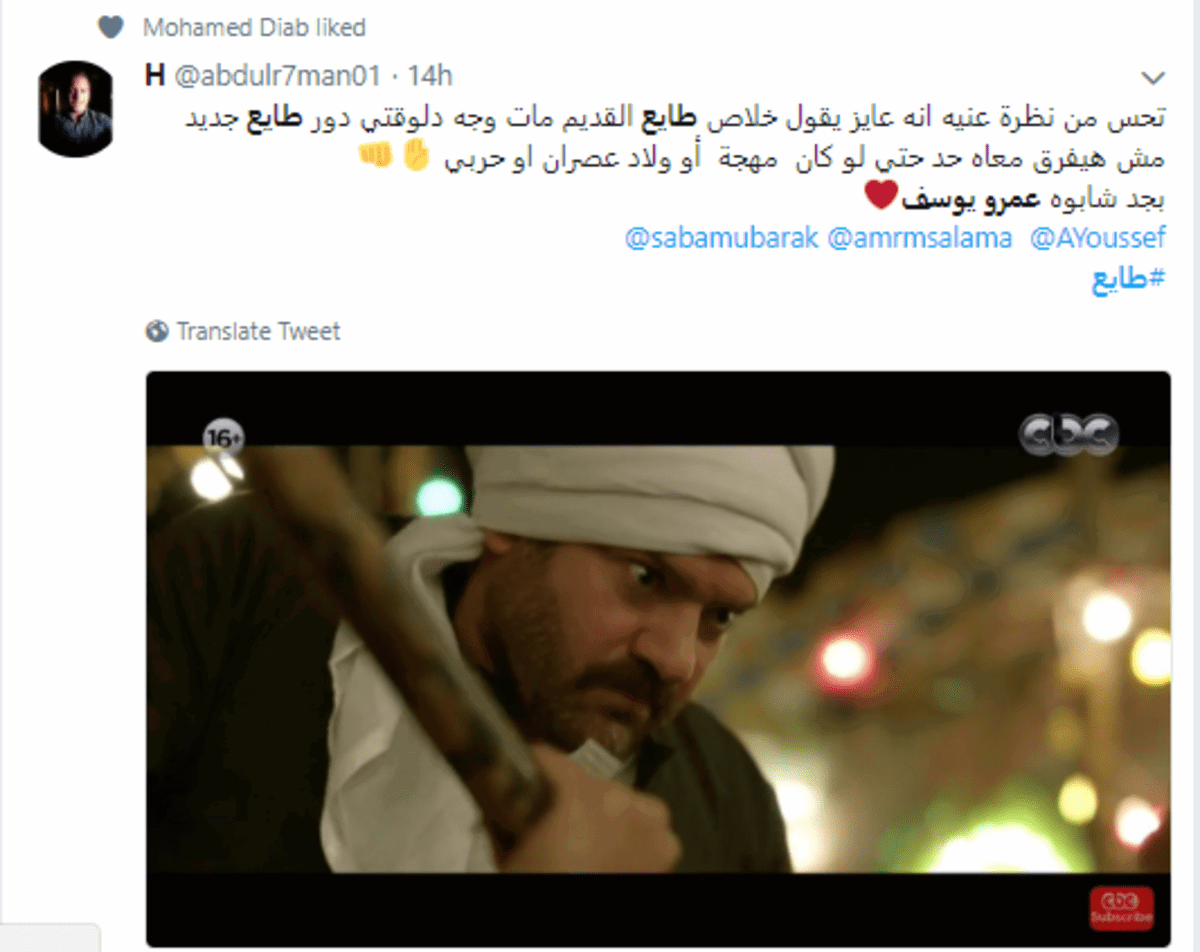Open the tweet via the 14h timestamp
This screenshot has width=1200, height=952.
[x=432, y=76]
